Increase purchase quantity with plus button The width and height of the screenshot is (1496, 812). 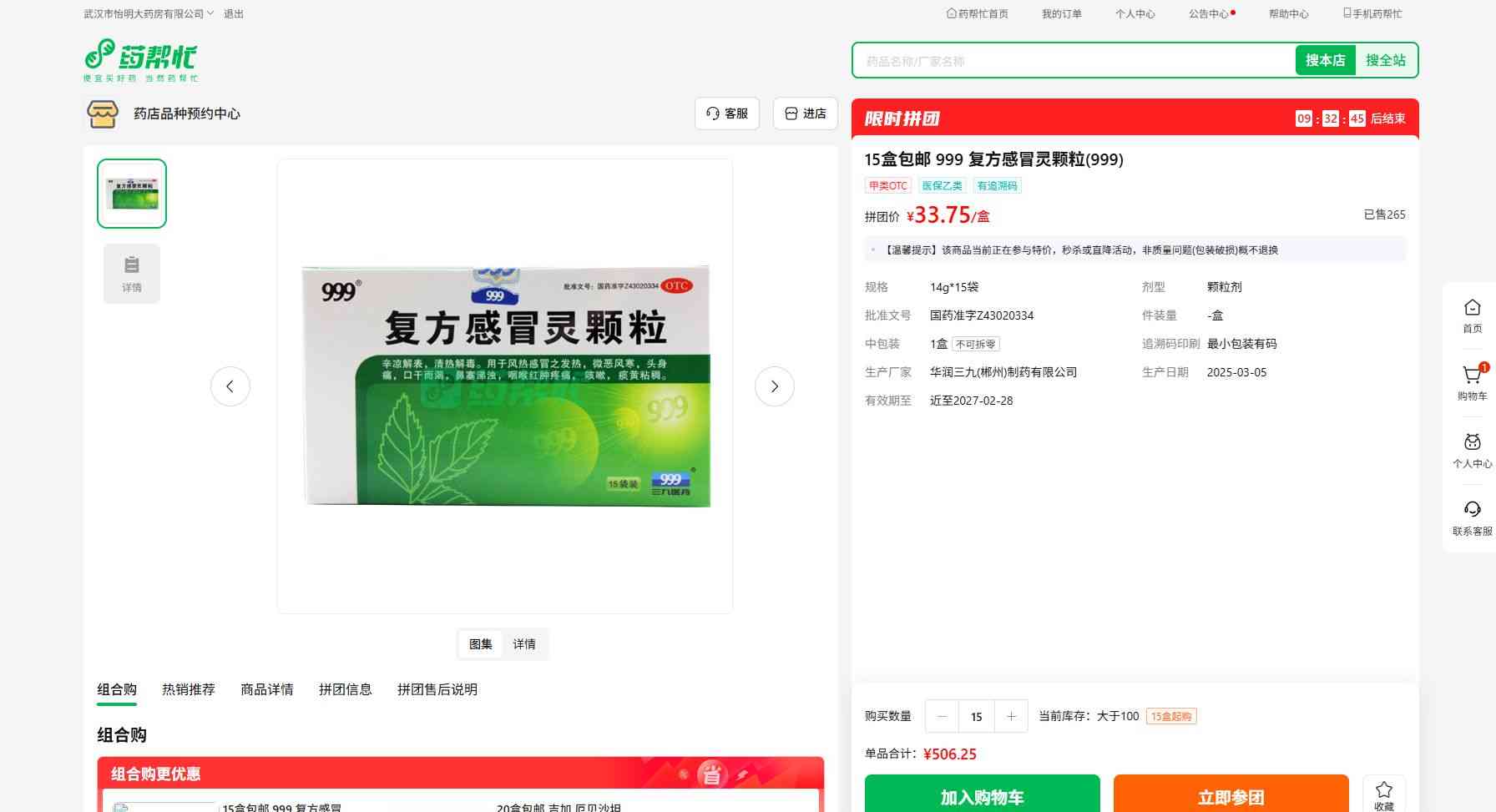tap(1011, 716)
